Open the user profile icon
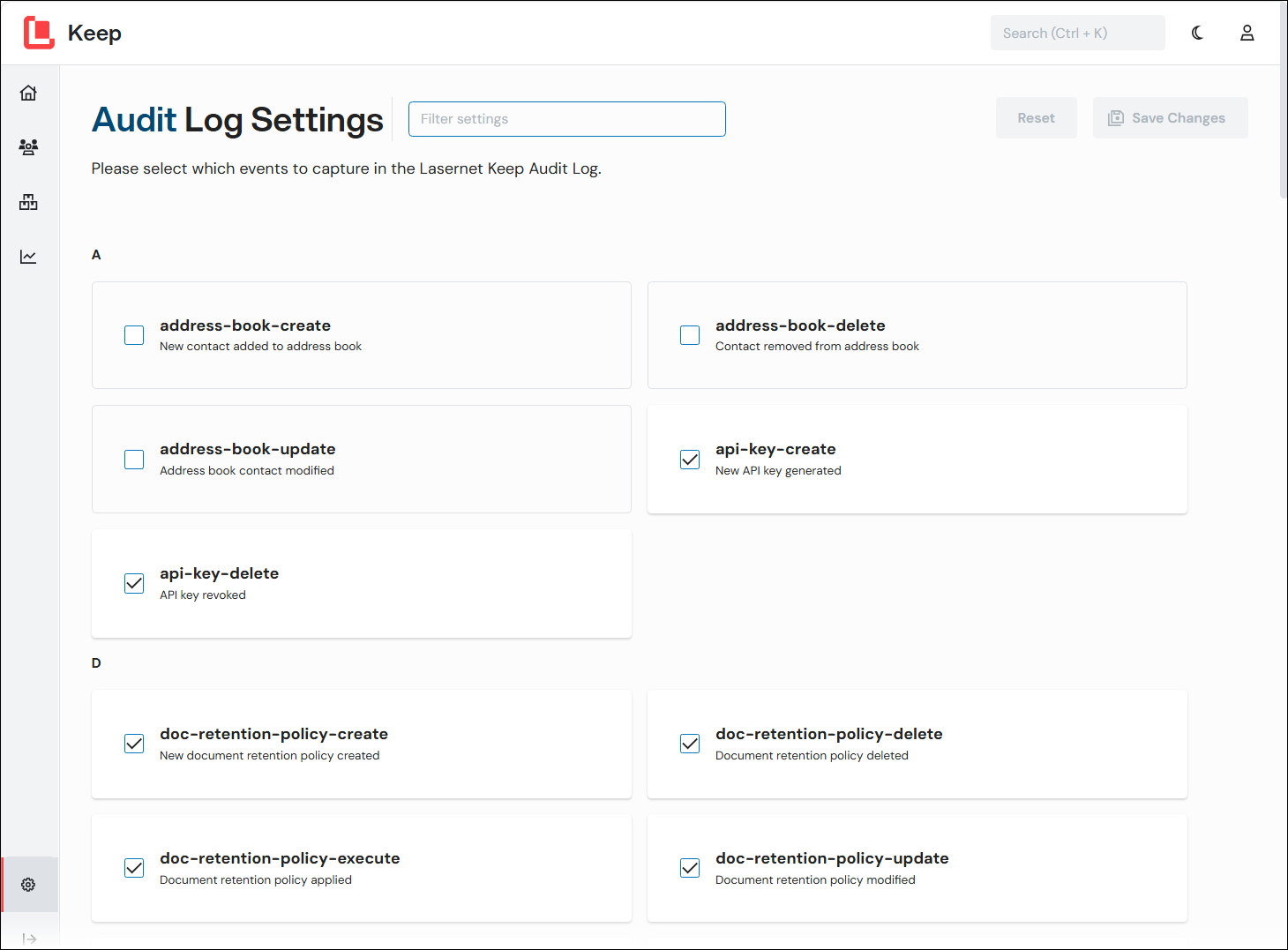 pyautogui.click(x=1247, y=33)
